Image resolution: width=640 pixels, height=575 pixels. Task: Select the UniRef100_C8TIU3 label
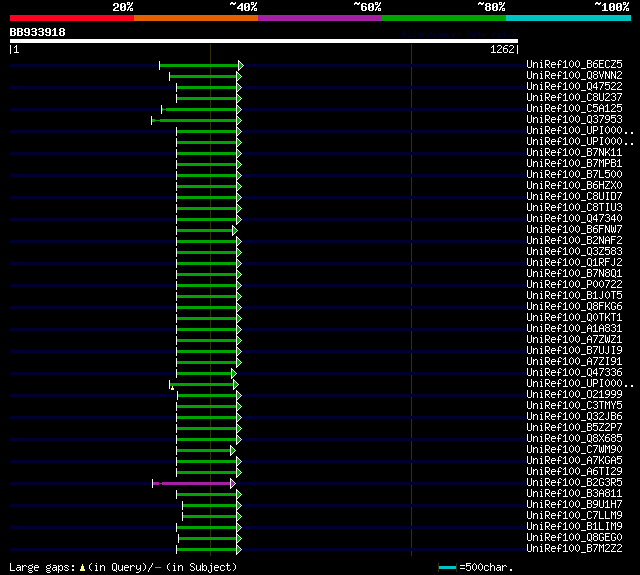coord(574,207)
